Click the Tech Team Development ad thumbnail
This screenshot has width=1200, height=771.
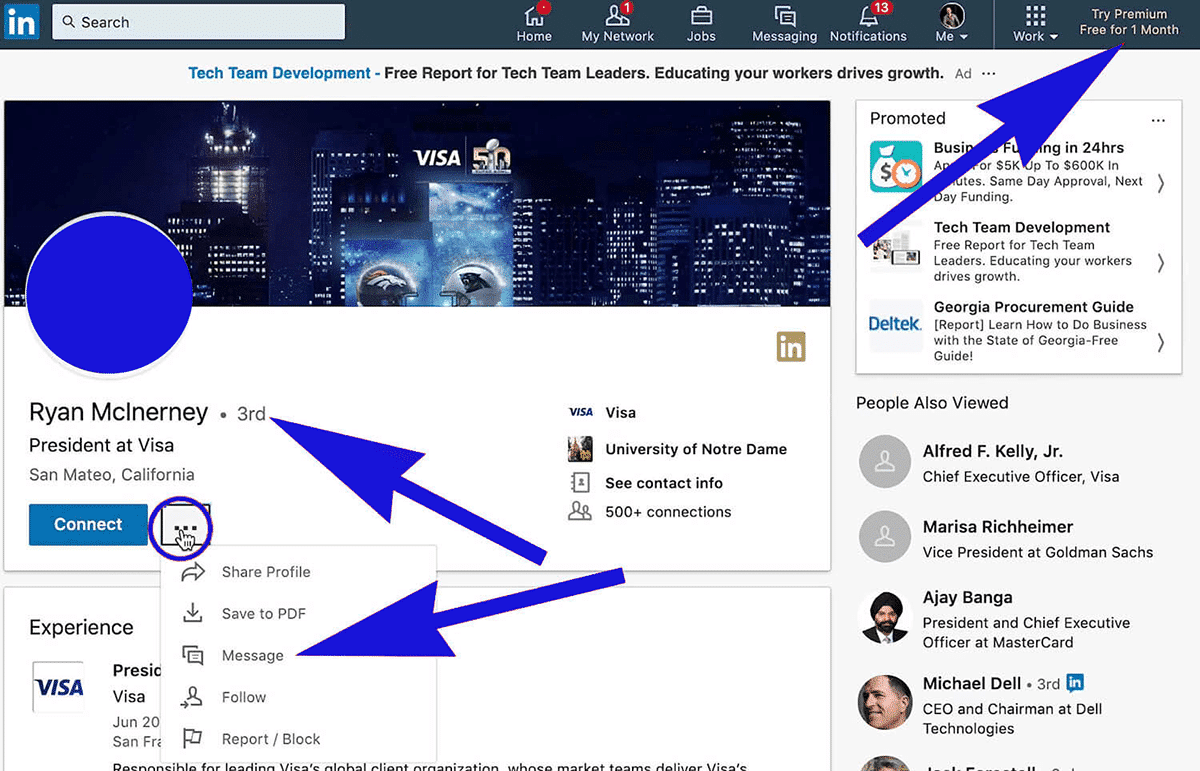(896, 246)
